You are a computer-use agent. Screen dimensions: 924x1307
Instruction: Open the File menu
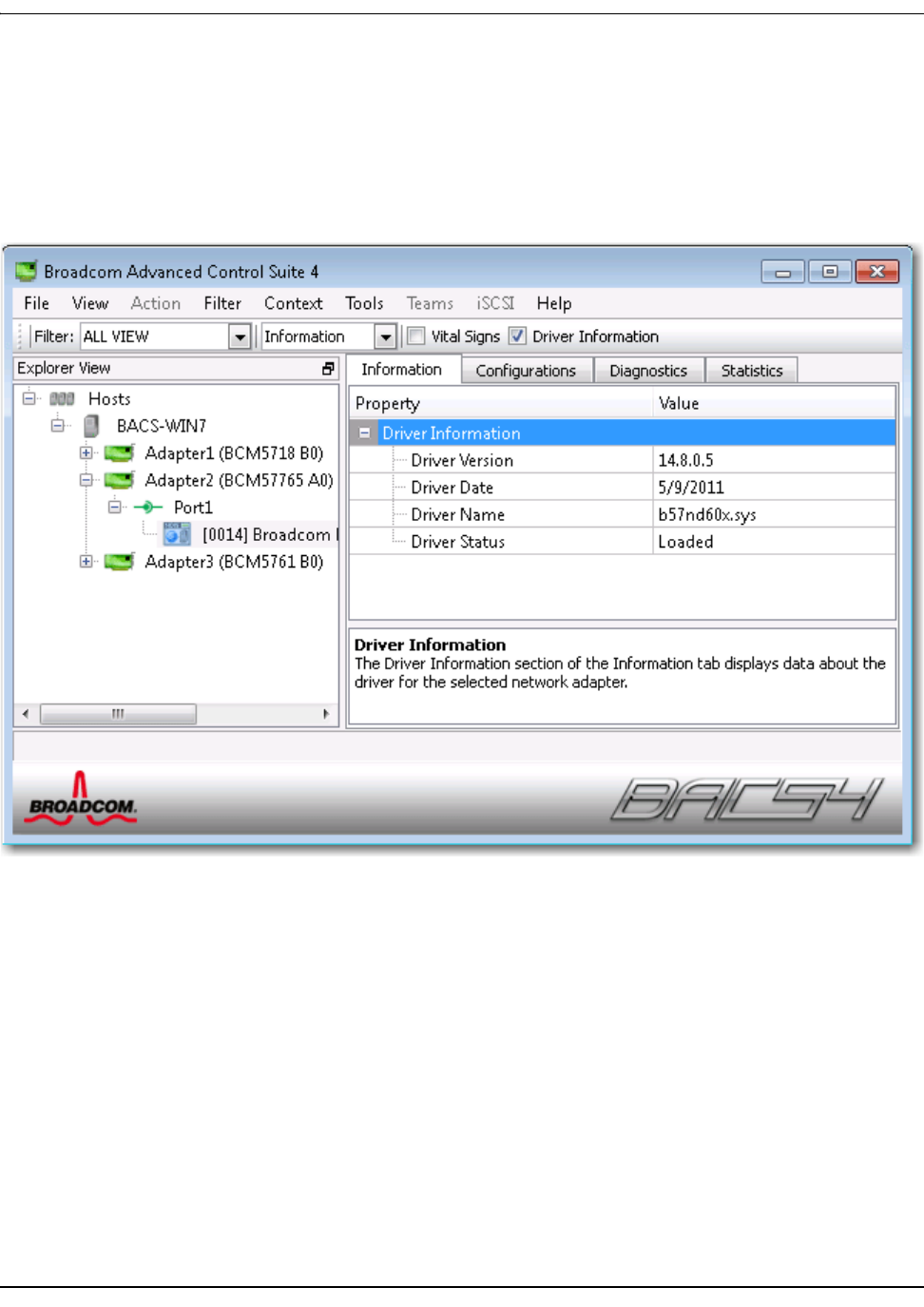[x=37, y=303]
